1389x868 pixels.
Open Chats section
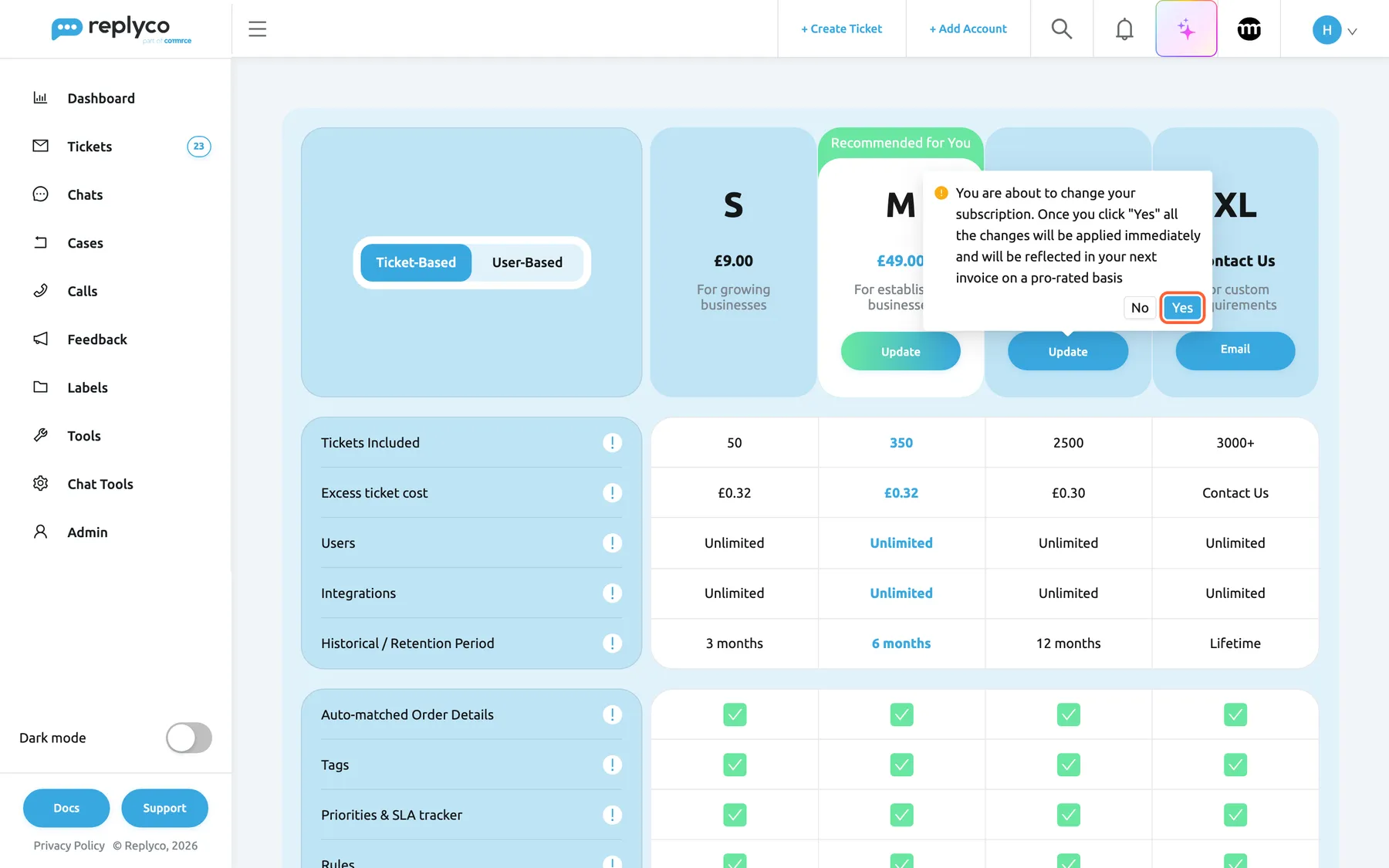coord(85,195)
